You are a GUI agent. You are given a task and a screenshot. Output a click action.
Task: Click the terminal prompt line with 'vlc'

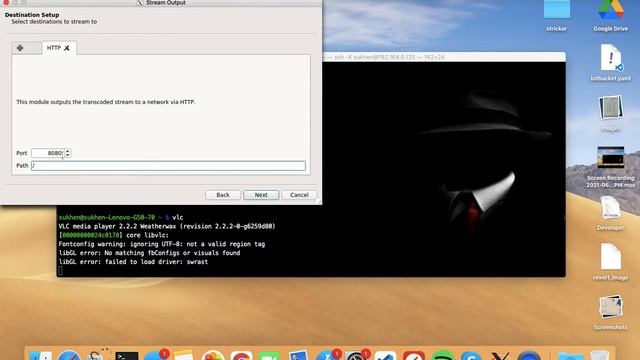coord(121,217)
